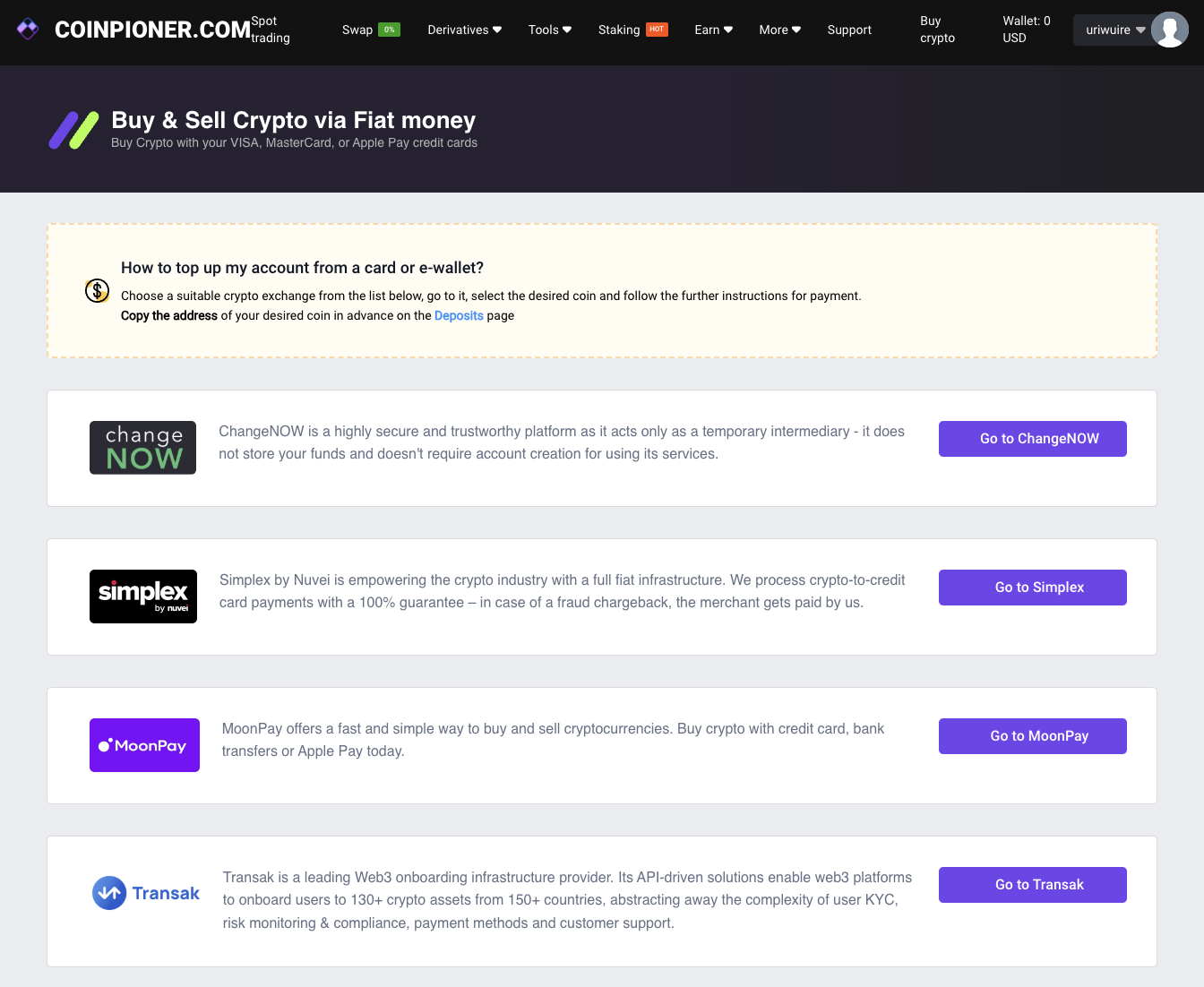Open the More menu dropdown
Viewport: 1204px width, 987px height.
click(x=779, y=30)
